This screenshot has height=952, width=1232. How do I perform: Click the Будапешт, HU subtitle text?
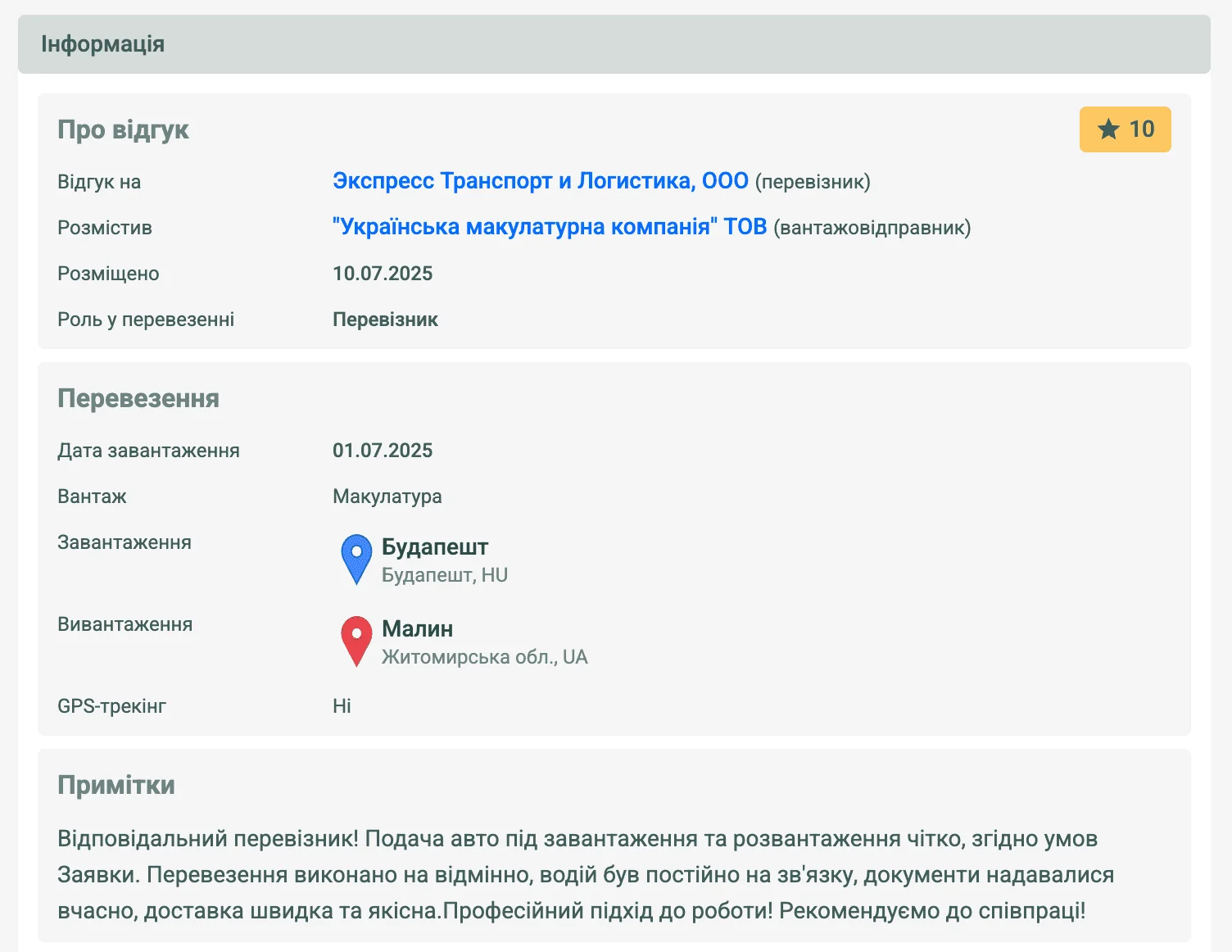(445, 575)
